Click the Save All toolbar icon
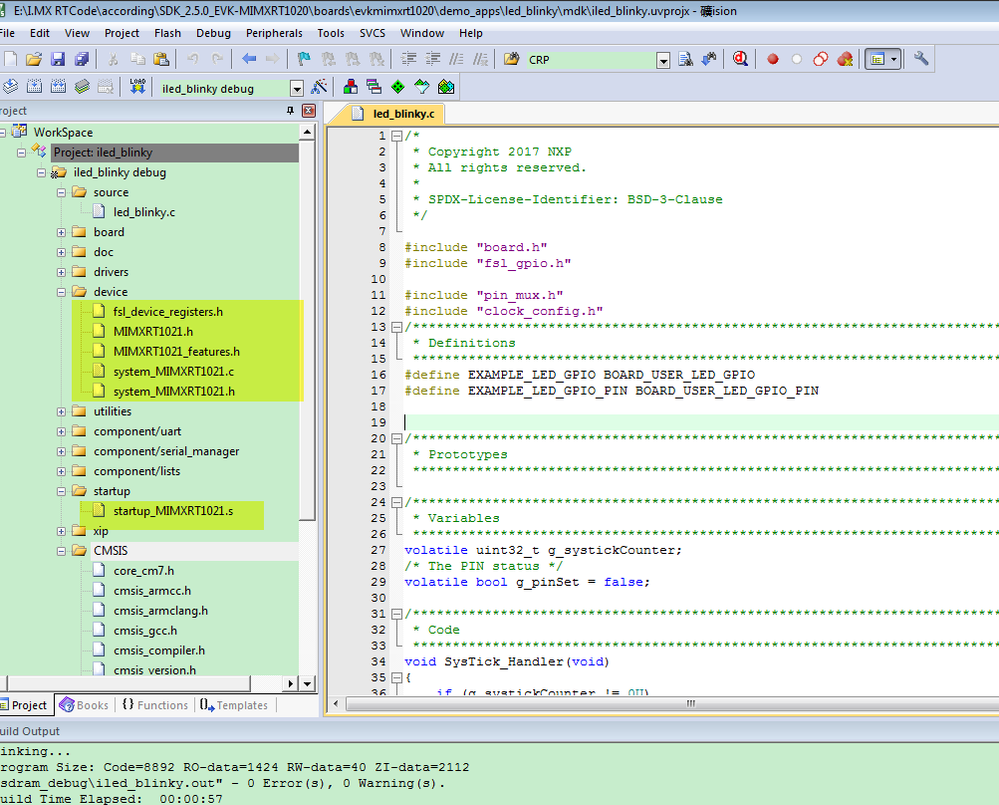This screenshot has height=805, width=999. coord(81,60)
